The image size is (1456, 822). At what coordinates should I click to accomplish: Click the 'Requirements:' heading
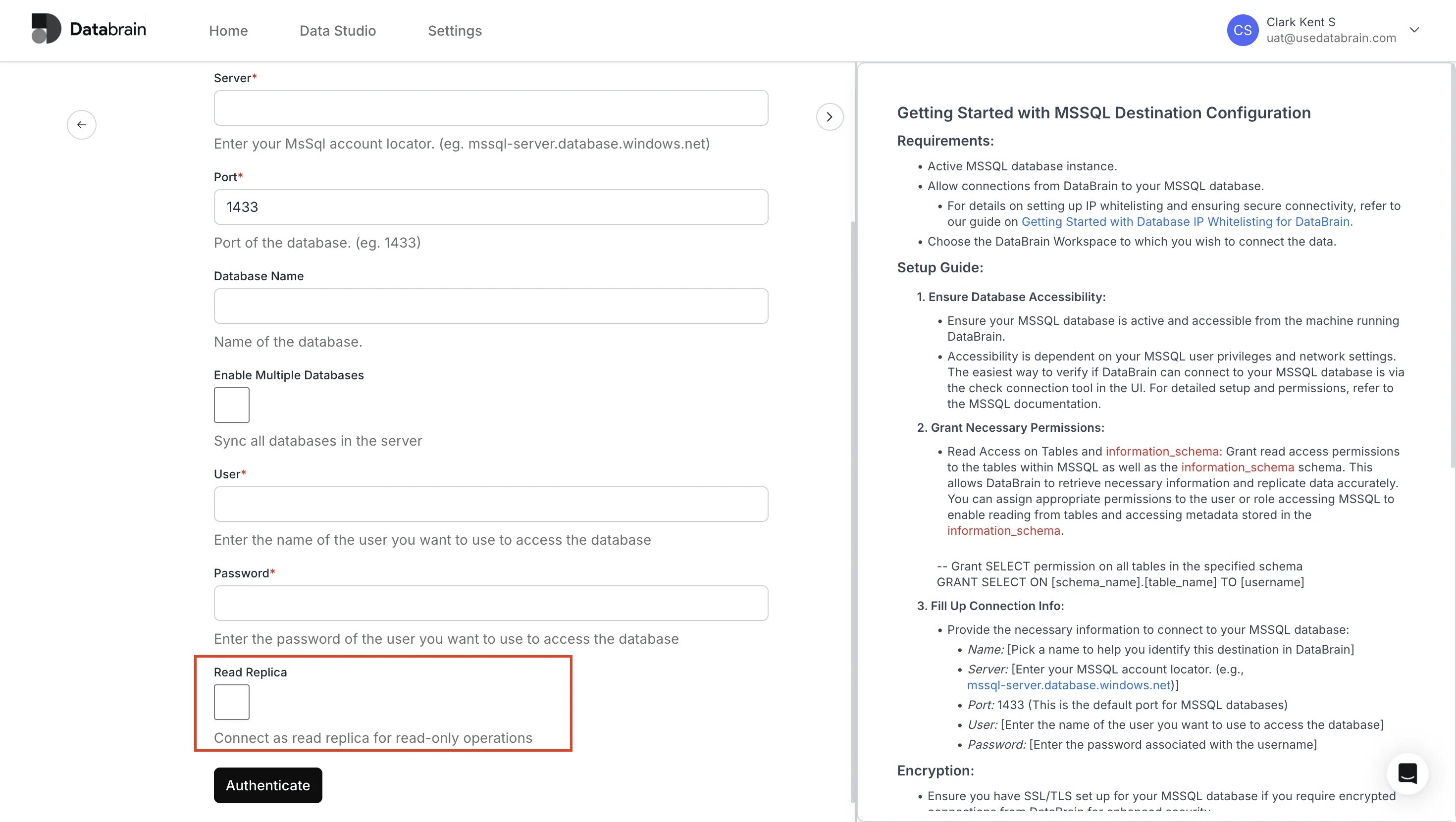click(945, 141)
